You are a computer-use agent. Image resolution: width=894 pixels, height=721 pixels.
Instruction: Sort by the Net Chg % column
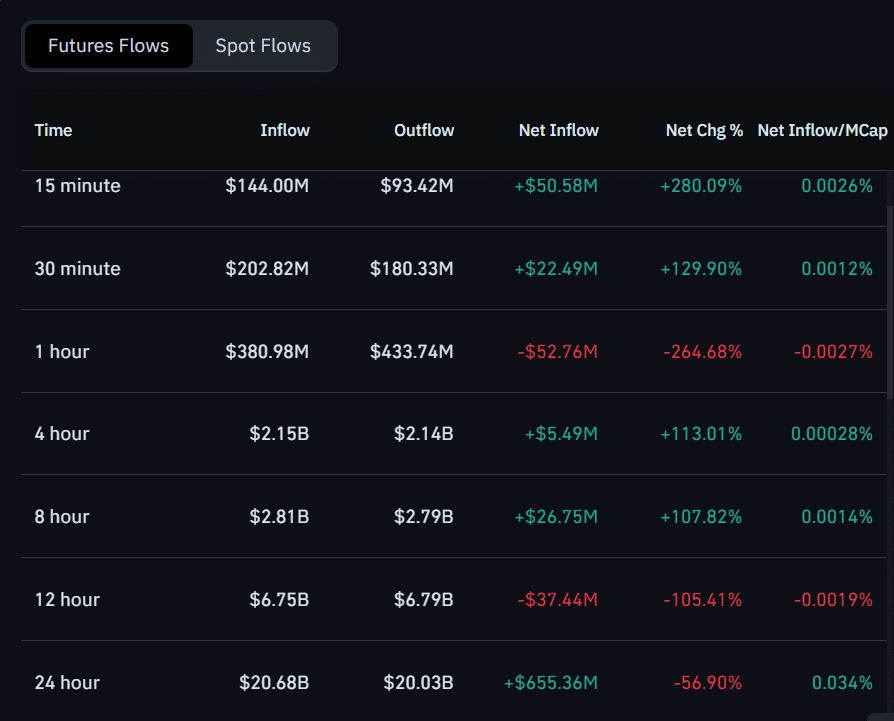pyautogui.click(x=704, y=130)
